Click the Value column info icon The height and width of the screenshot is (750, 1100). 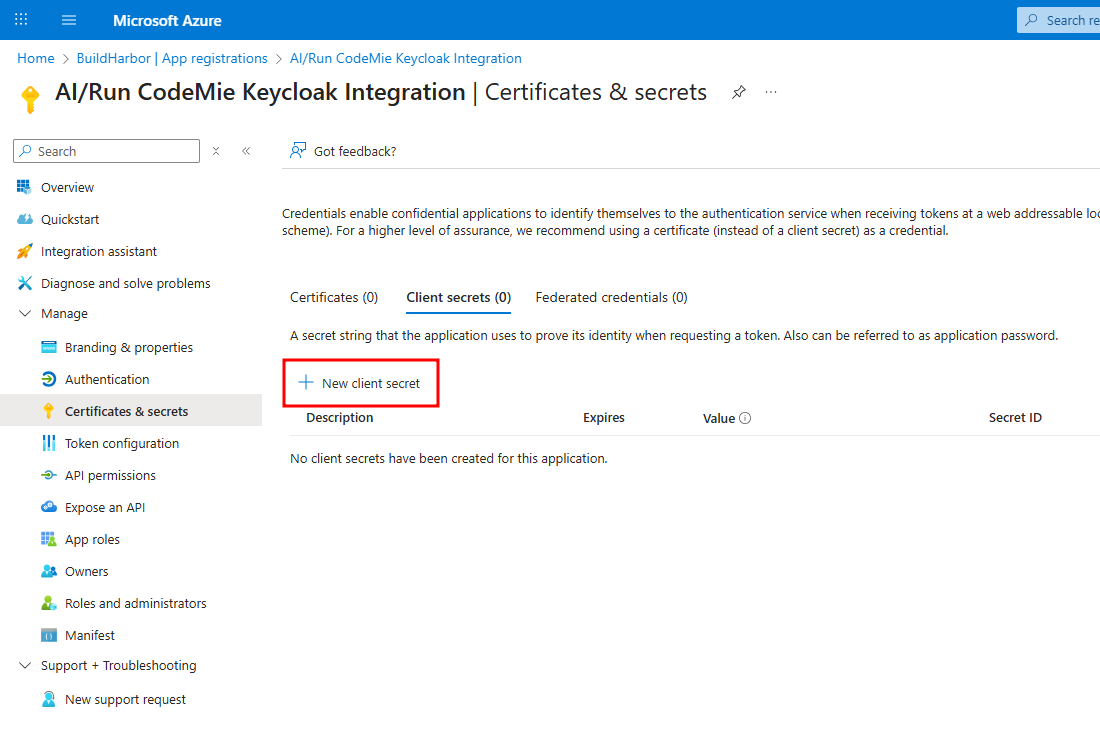click(x=745, y=418)
